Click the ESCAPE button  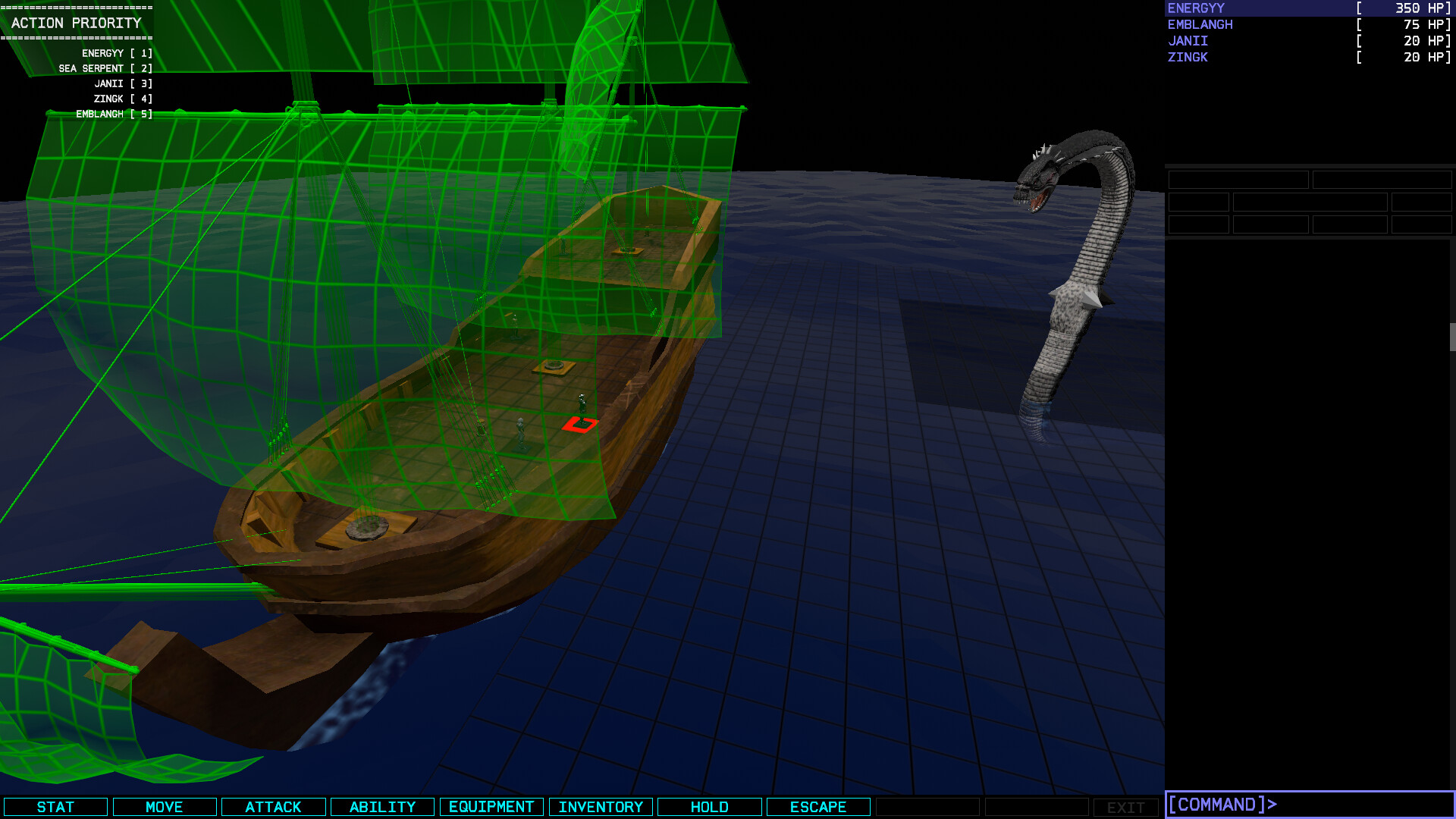[x=818, y=807]
